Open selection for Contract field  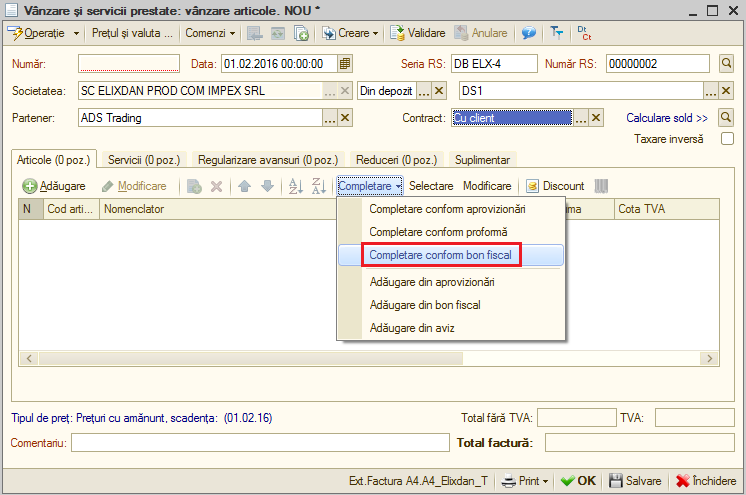[580, 118]
